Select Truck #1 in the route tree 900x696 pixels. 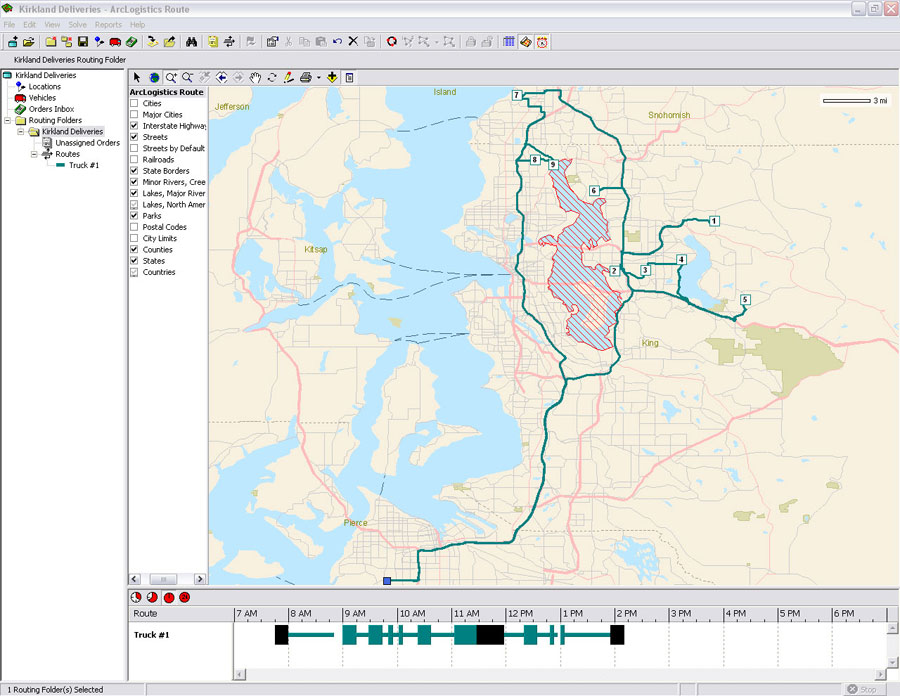[83, 165]
